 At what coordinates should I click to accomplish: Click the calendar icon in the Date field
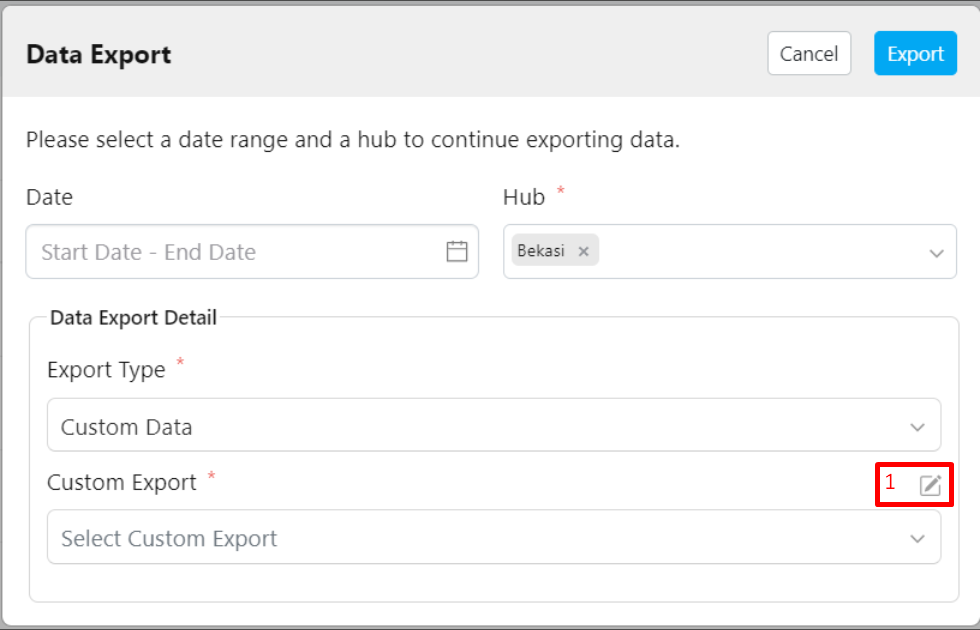tap(456, 251)
